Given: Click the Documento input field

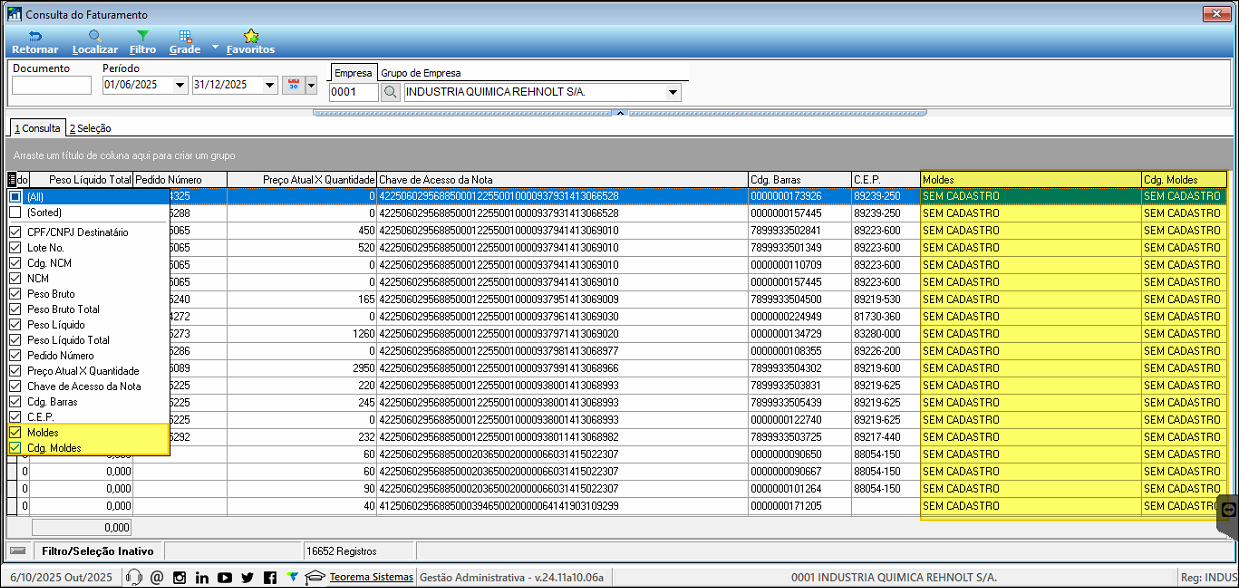Looking at the screenshot, I should tap(51, 85).
